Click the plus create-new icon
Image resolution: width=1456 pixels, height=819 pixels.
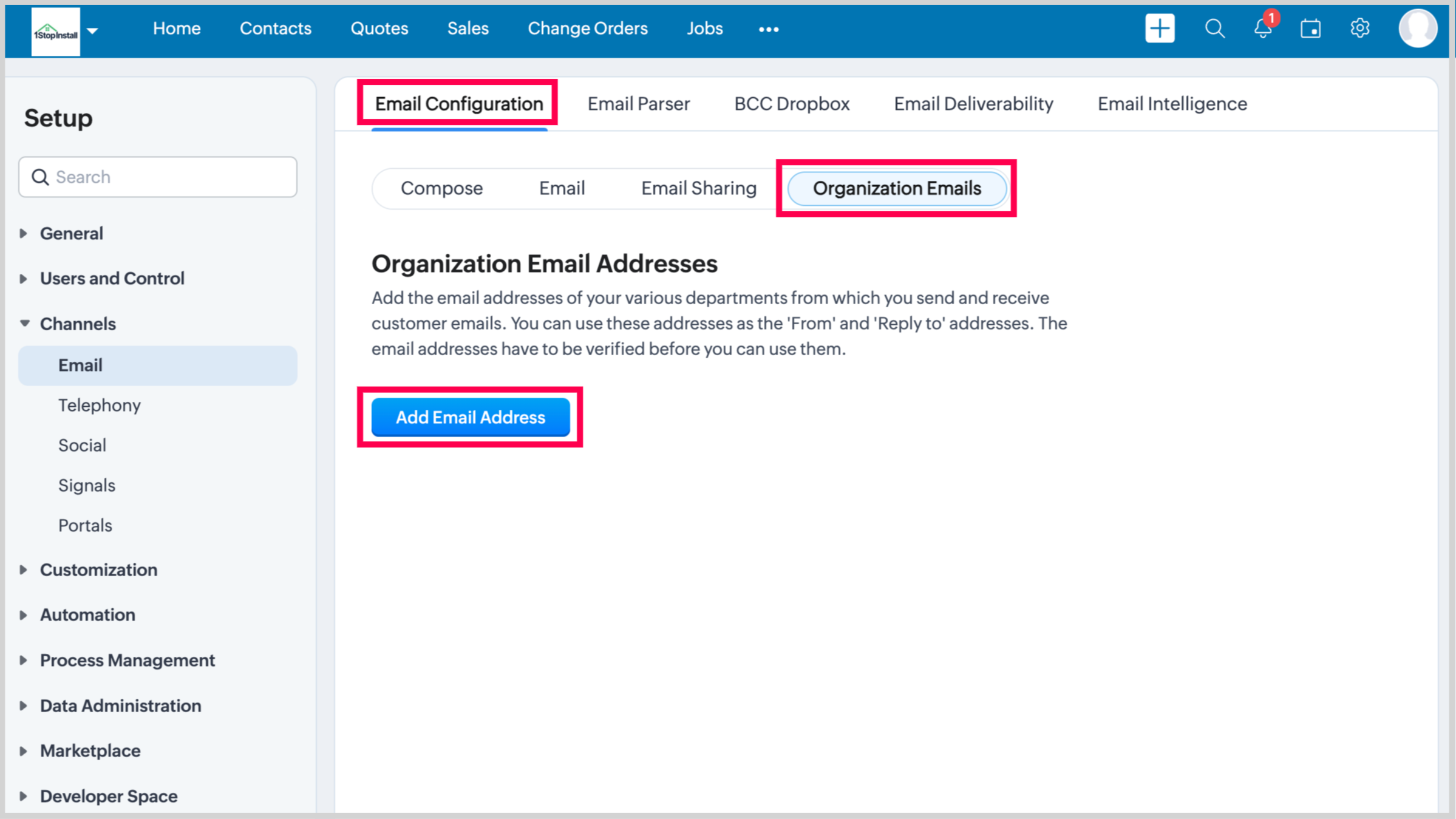point(1160,29)
